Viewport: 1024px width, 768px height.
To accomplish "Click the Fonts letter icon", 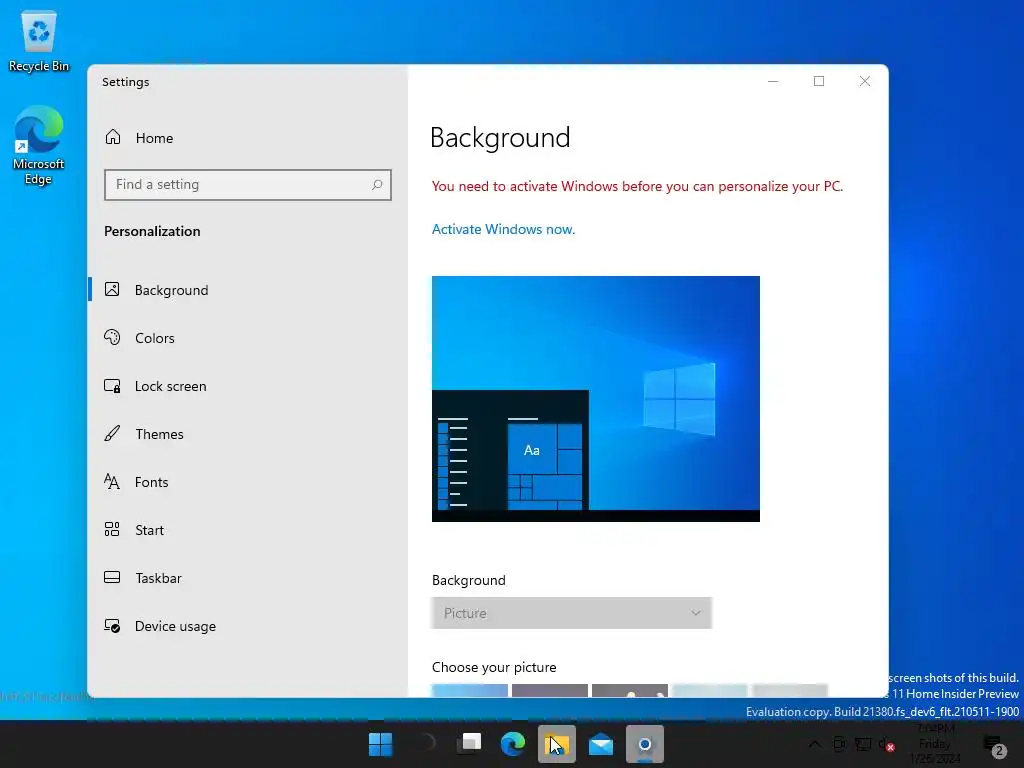I will point(112,482).
